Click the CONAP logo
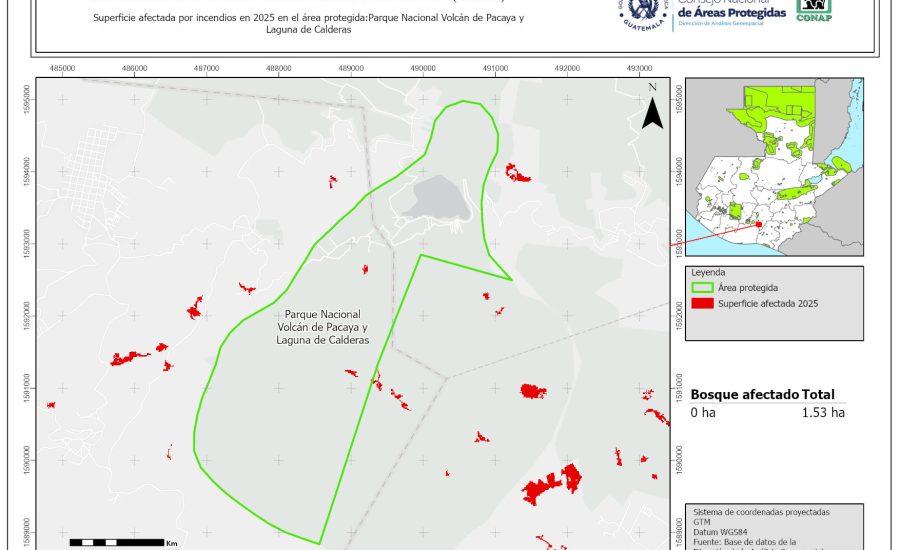900x550 pixels. pos(813,10)
